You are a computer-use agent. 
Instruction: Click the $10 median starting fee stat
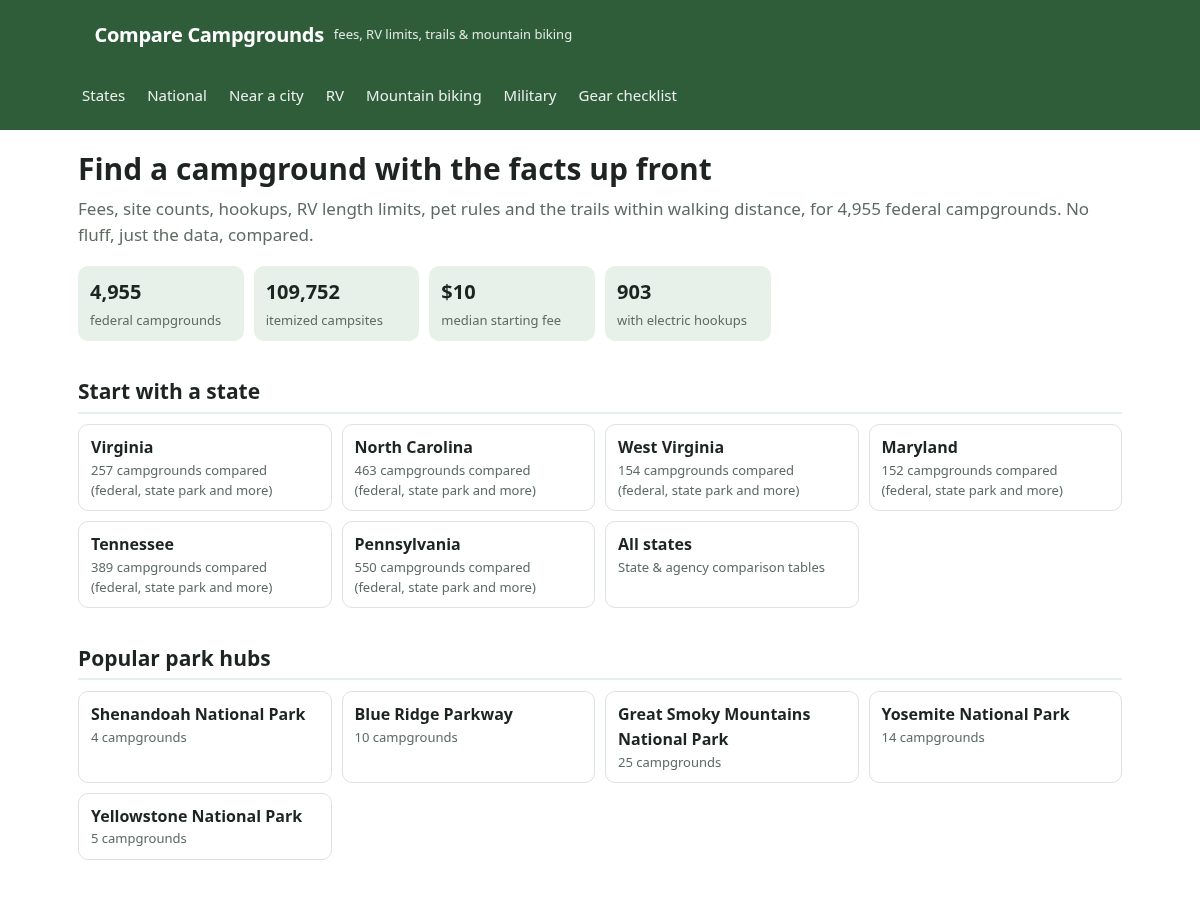tap(512, 303)
